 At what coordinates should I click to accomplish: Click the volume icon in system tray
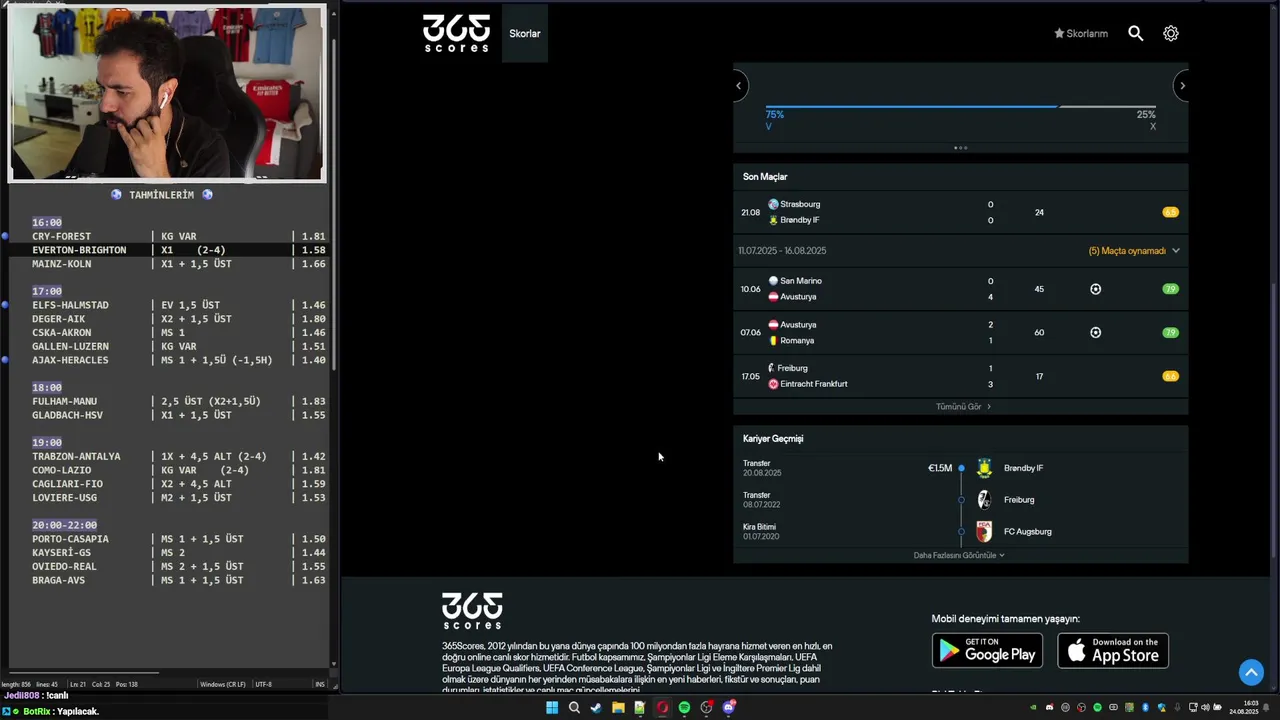pos(1206,707)
